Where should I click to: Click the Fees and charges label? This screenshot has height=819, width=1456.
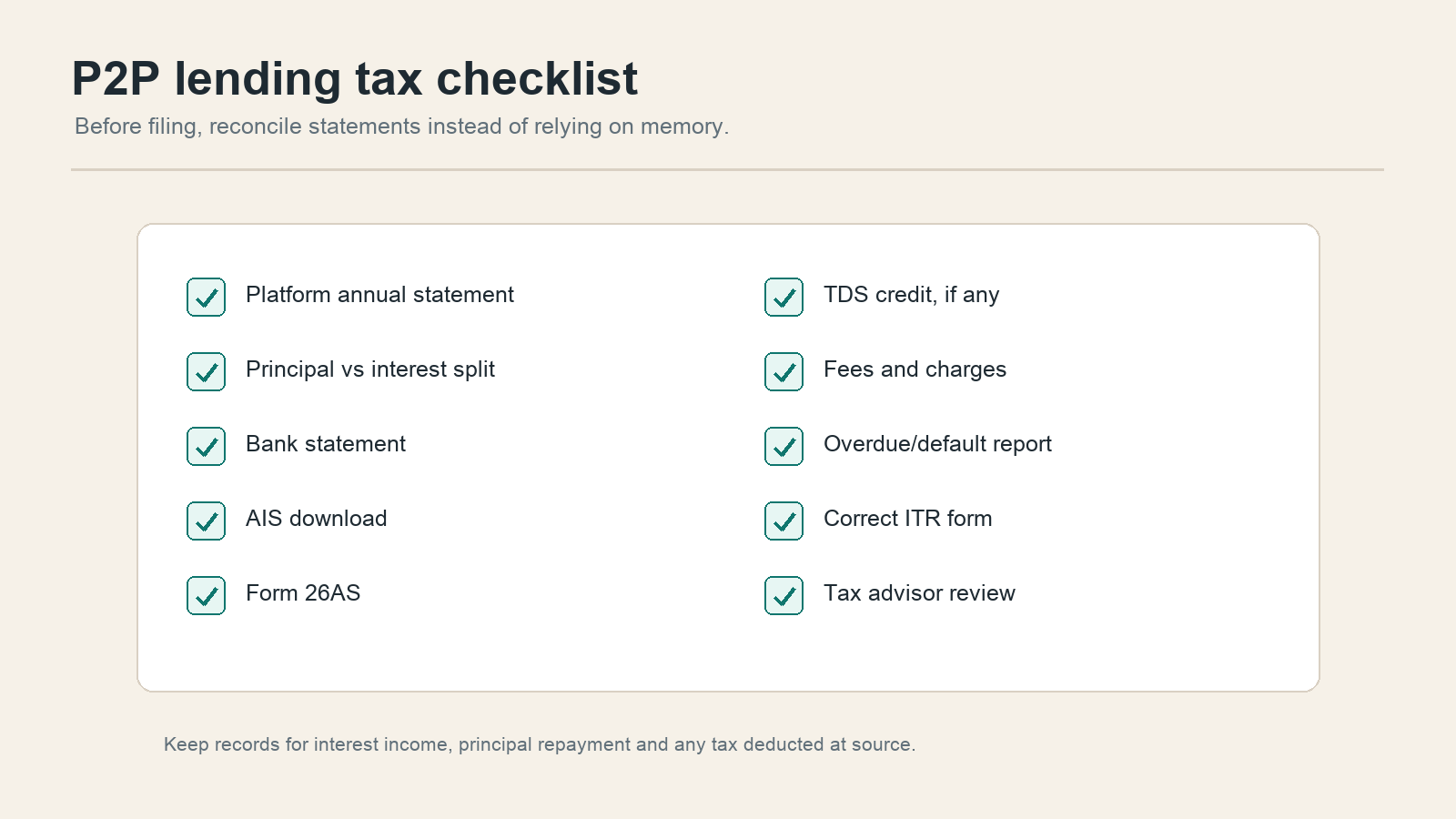(915, 369)
